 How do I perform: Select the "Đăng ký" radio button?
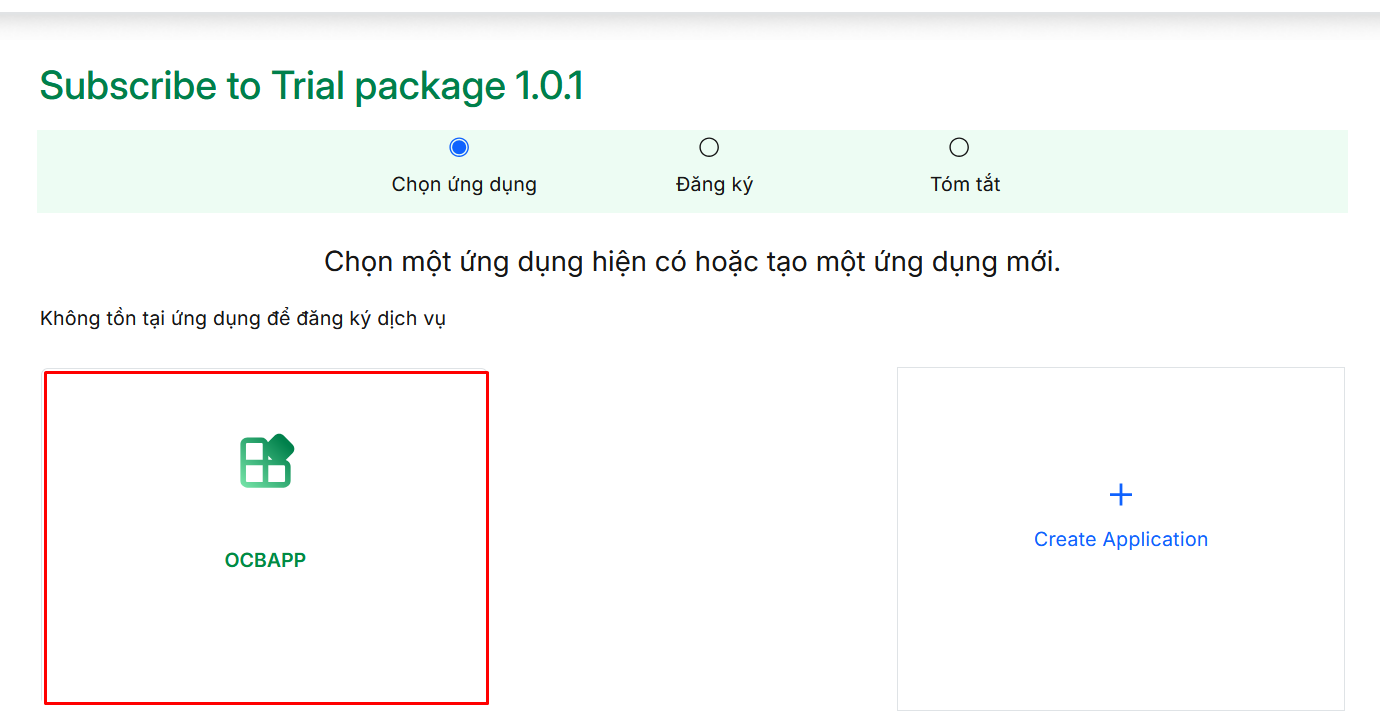pyautogui.click(x=709, y=148)
